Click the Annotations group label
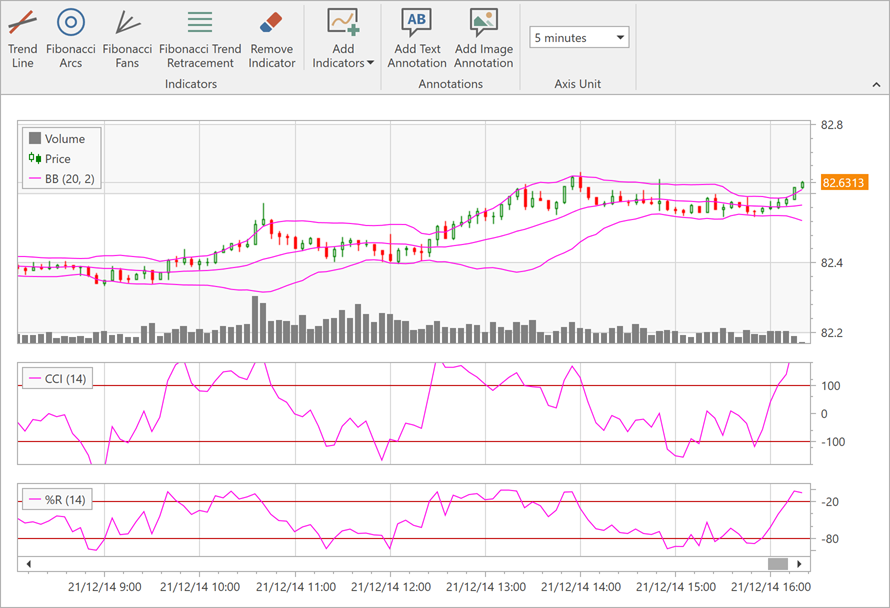 pyautogui.click(x=451, y=84)
